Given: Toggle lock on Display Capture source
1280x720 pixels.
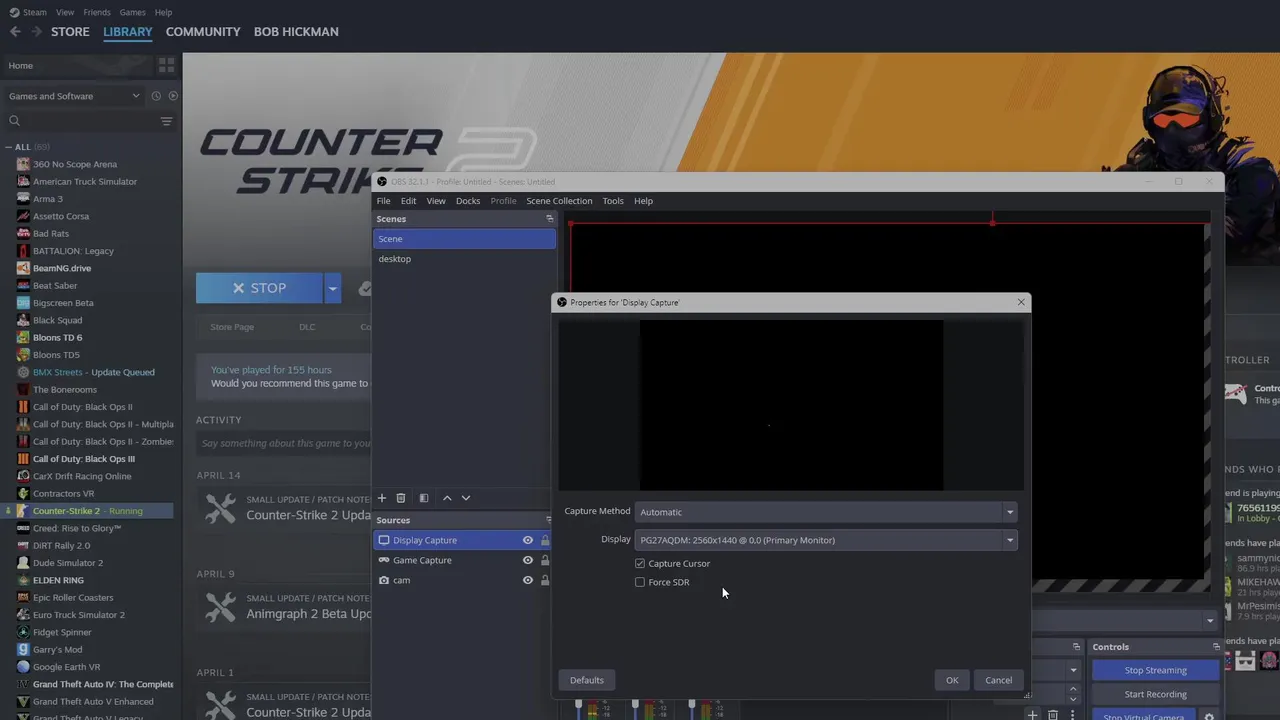Looking at the screenshot, I should point(545,540).
